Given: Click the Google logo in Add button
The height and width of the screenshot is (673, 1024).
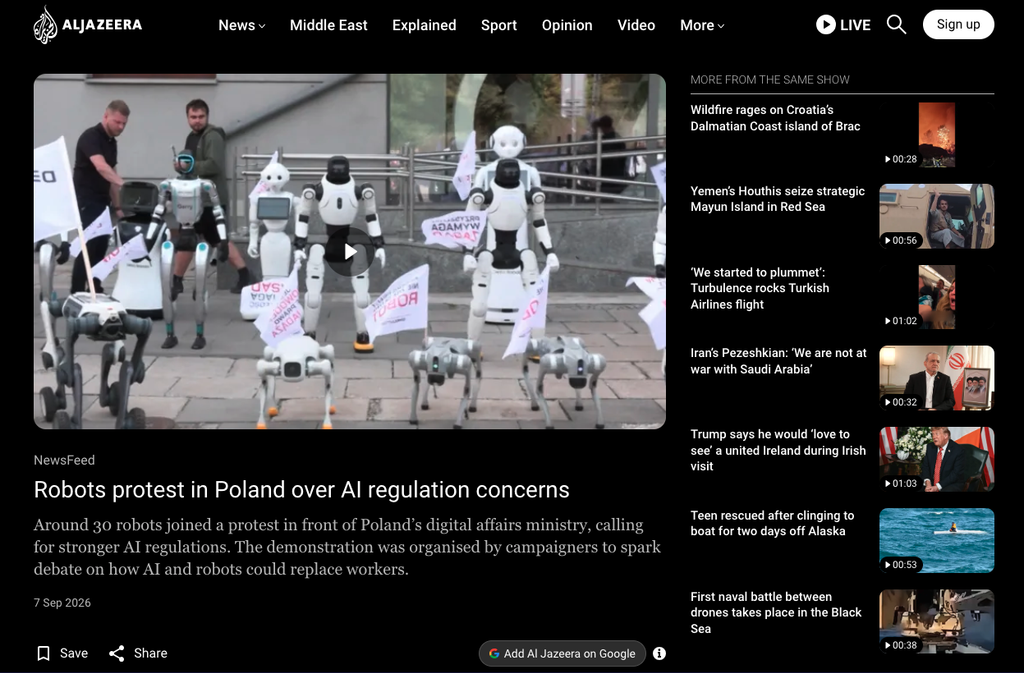Looking at the screenshot, I should pos(494,653).
